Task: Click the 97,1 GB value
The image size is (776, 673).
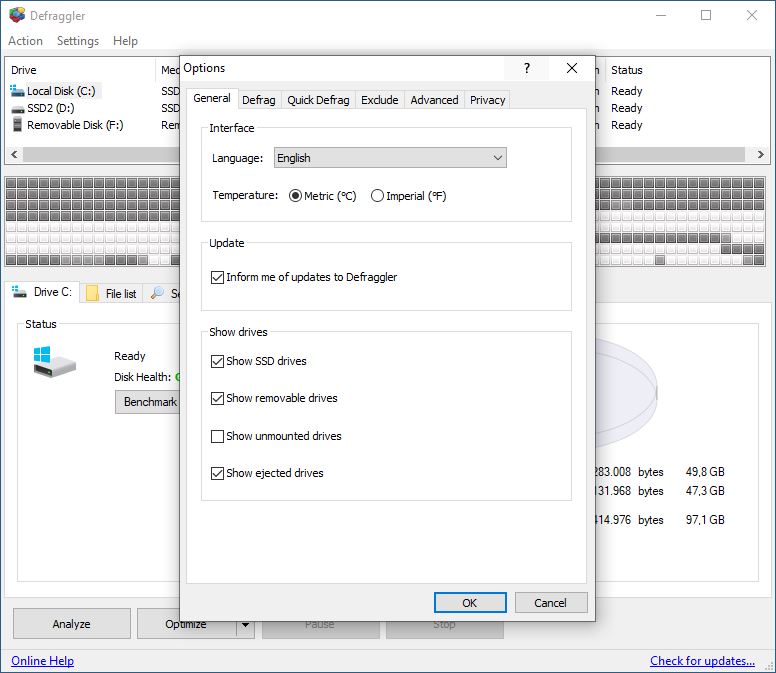Action: tap(705, 520)
